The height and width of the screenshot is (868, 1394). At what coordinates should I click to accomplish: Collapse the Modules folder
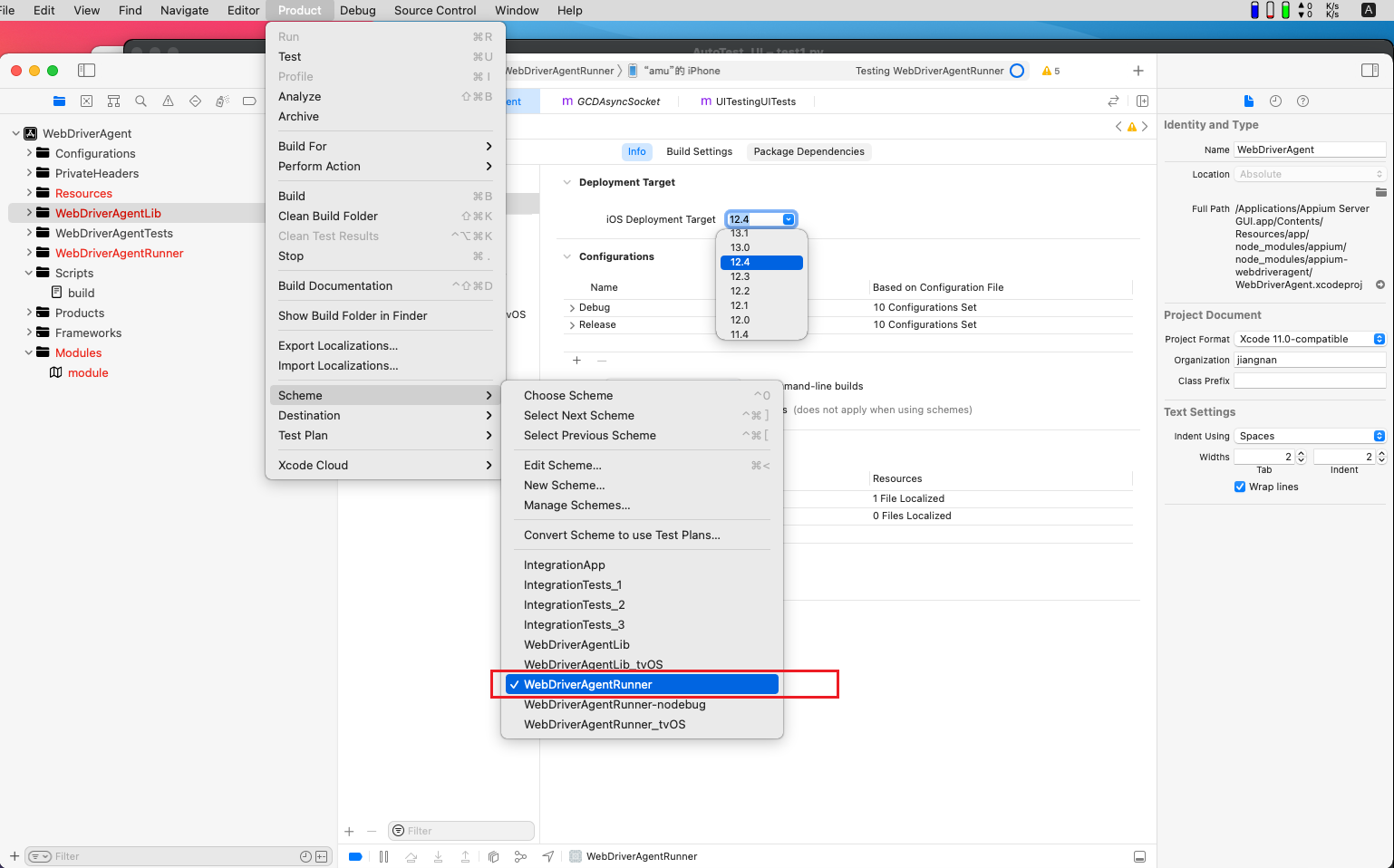[x=29, y=352]
